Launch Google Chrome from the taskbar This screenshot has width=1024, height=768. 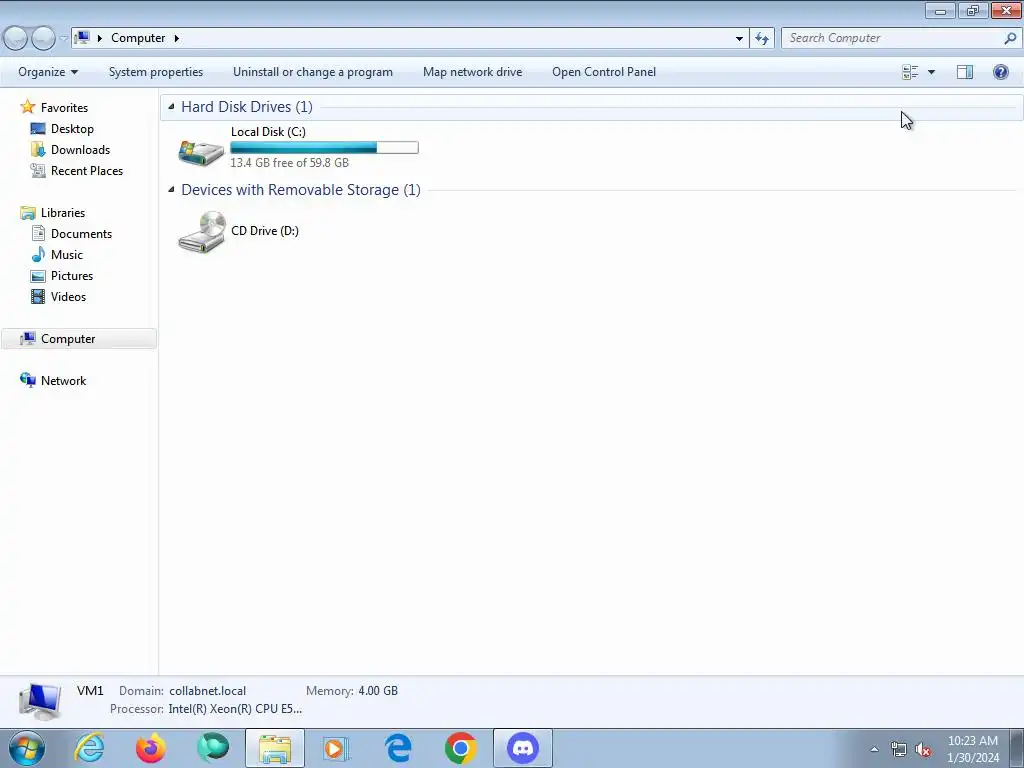(x=460, y=748)
